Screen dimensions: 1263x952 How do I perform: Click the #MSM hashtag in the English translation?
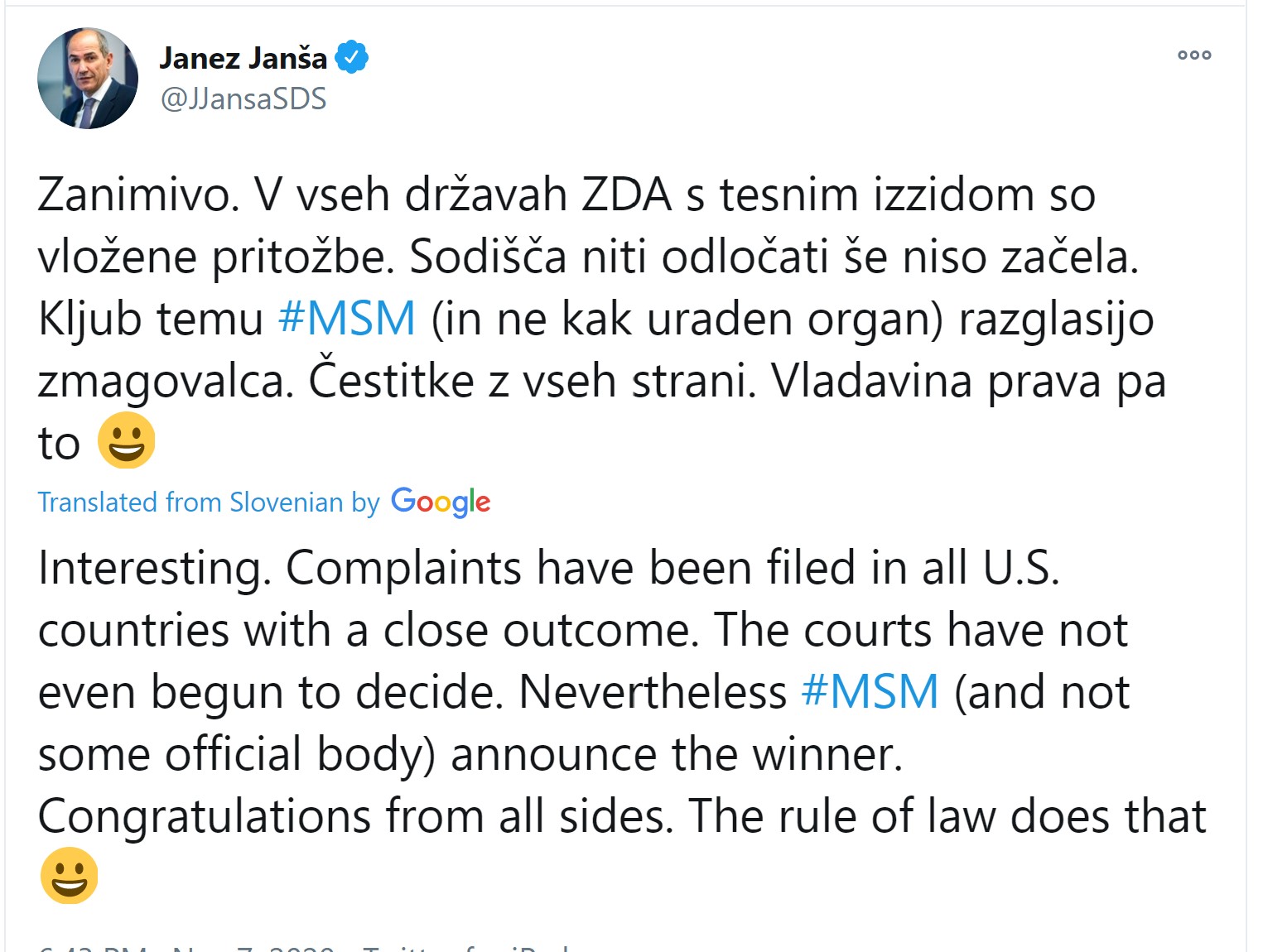click(x=870, y=692)
